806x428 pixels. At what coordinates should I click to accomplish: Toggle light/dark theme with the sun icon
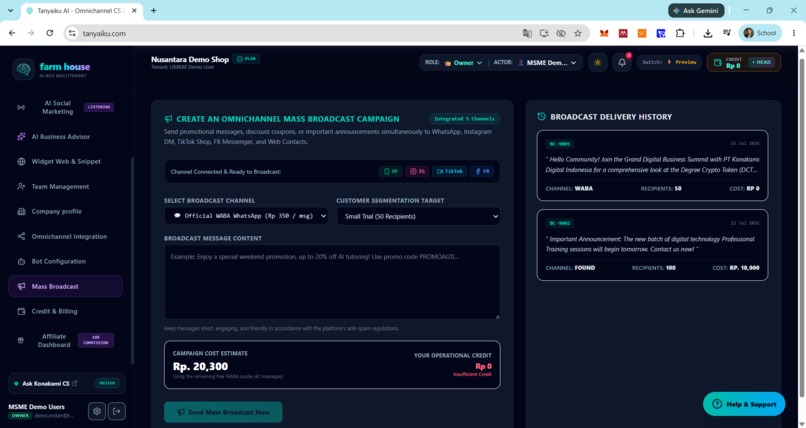[598, 63]
